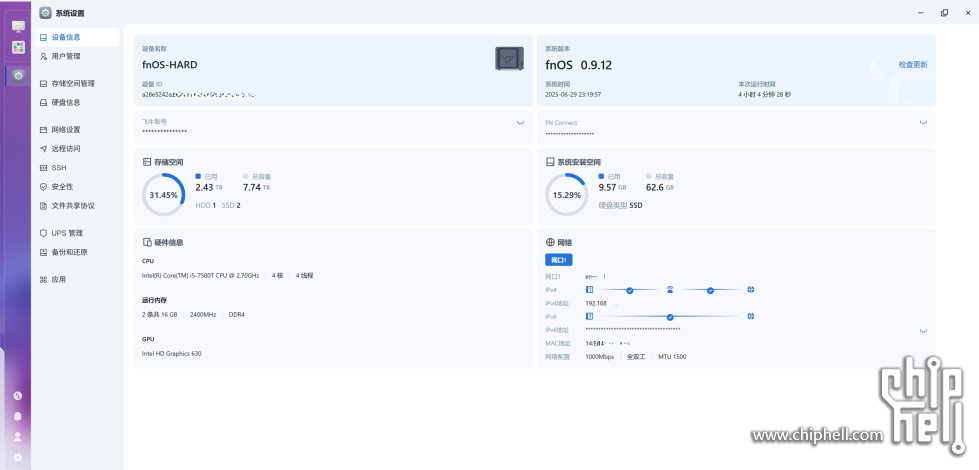Click the 检查更新 link
Viewport: 979px width, 470px height.
[x=913, y=64]
